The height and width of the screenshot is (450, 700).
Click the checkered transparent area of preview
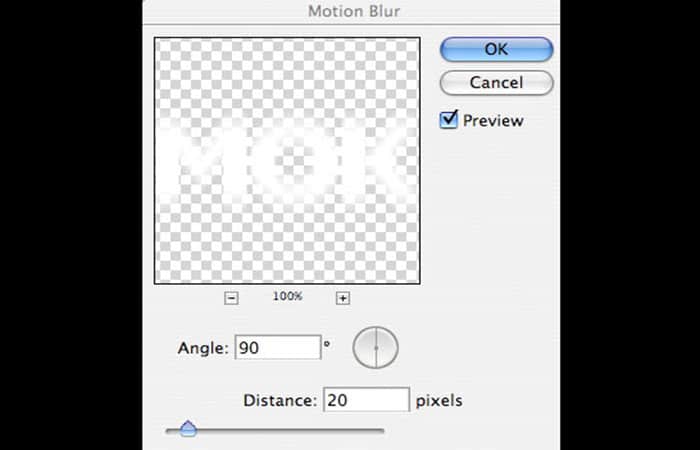(x=287, y=243)
